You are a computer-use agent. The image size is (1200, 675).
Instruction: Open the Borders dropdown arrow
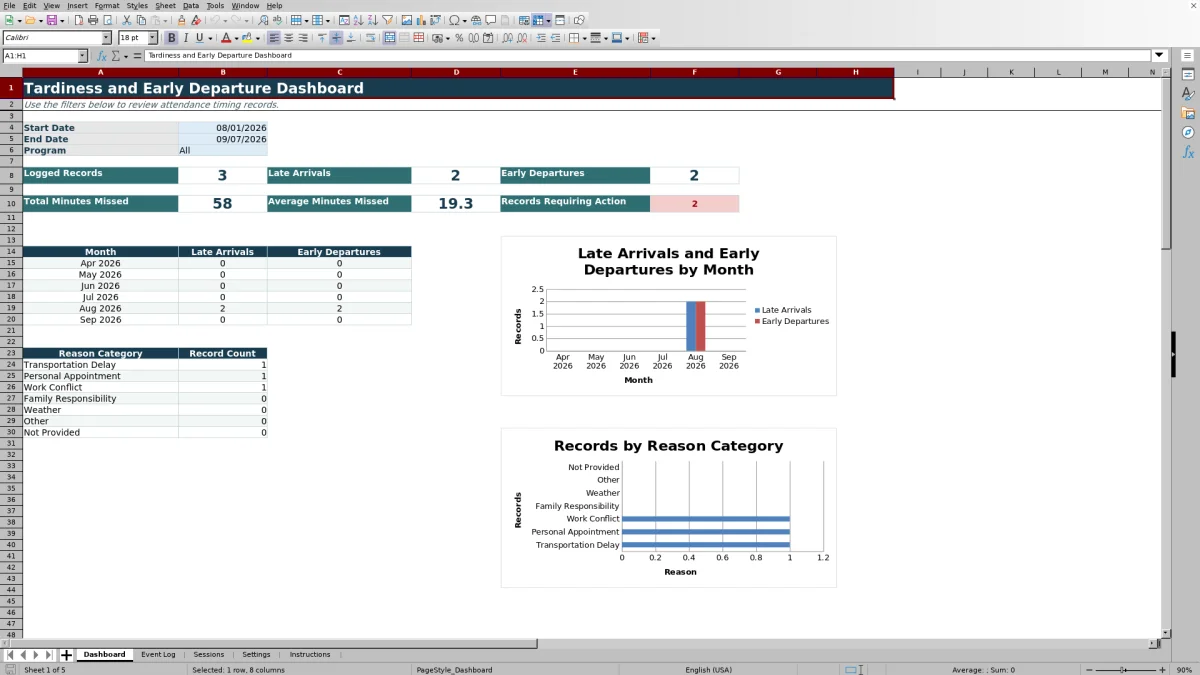point(583,38)
